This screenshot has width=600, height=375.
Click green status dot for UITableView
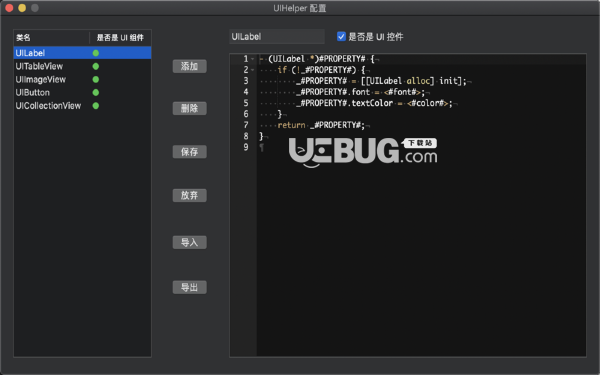click(96, 66)
